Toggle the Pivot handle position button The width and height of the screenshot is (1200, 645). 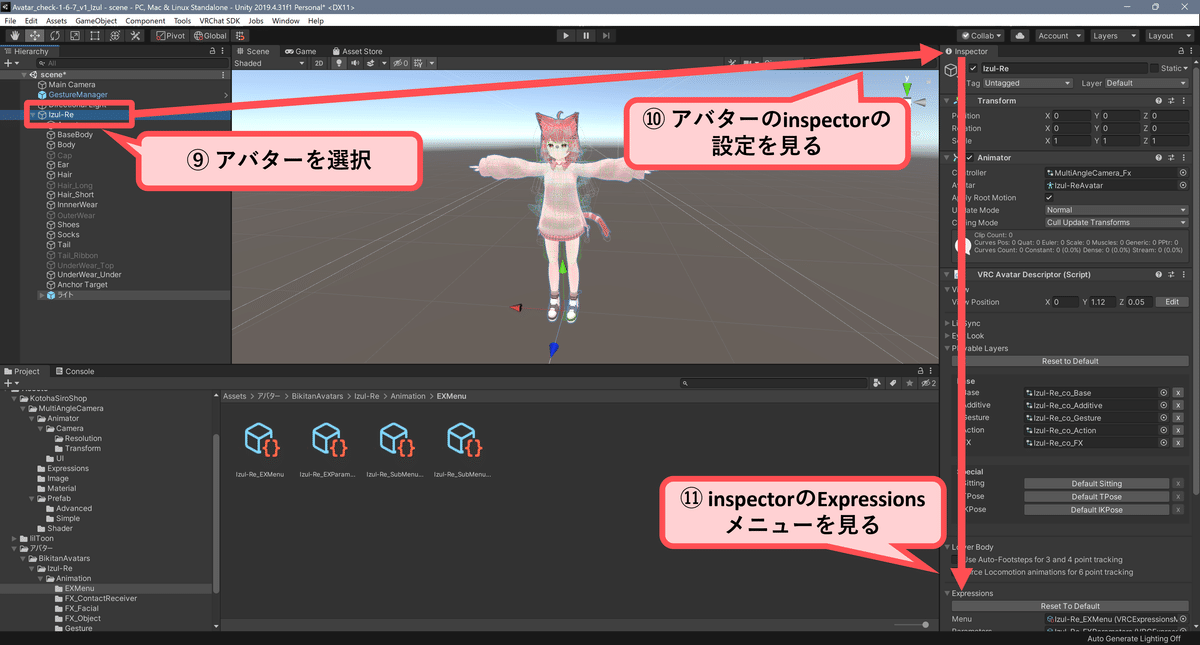[x=169, y=36]
